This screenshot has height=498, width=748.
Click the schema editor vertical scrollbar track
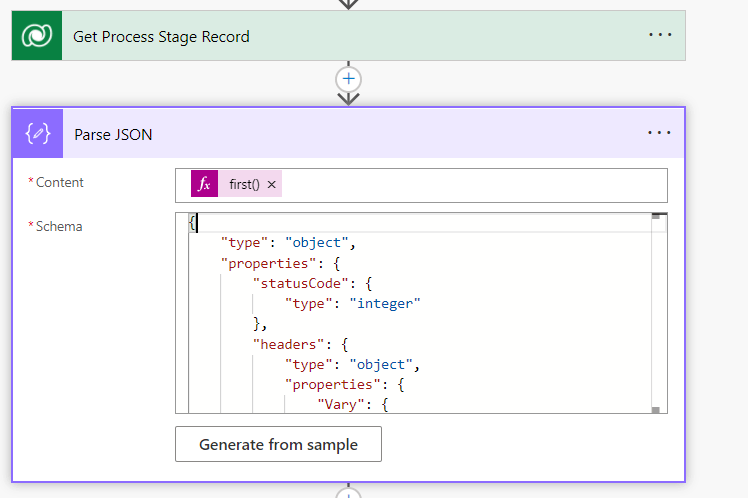point(657,310)
